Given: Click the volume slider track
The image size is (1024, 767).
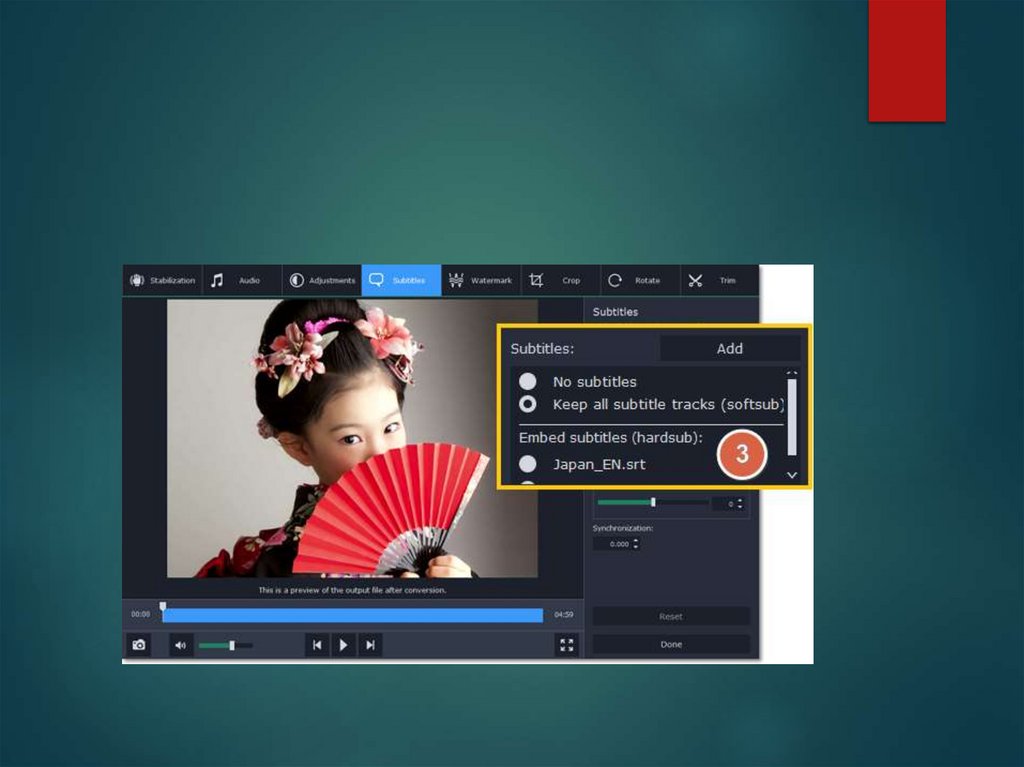Looking at the screenshot, I should point(226,646).
